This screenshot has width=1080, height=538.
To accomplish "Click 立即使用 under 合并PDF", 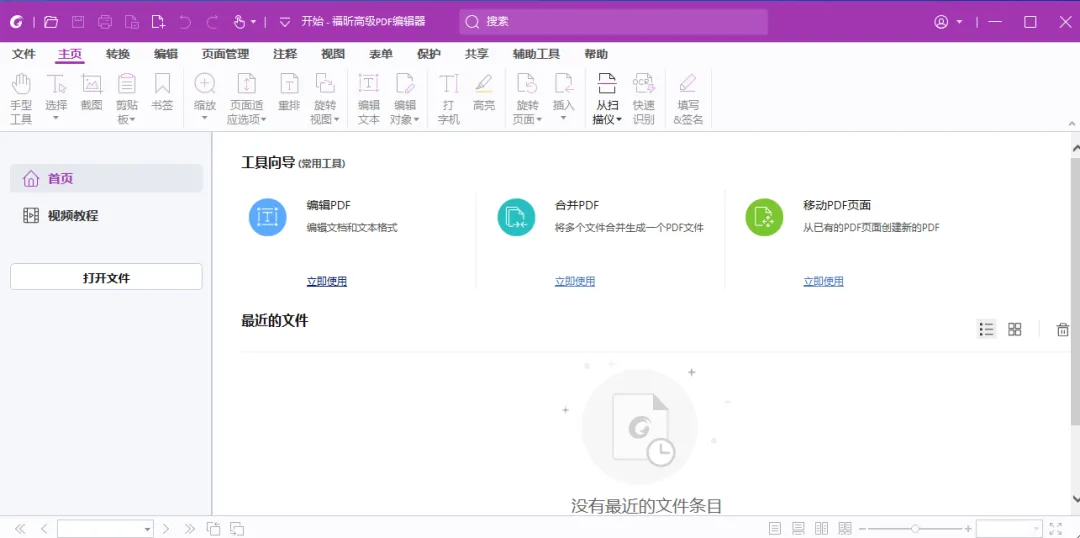I will pos(575,281).
